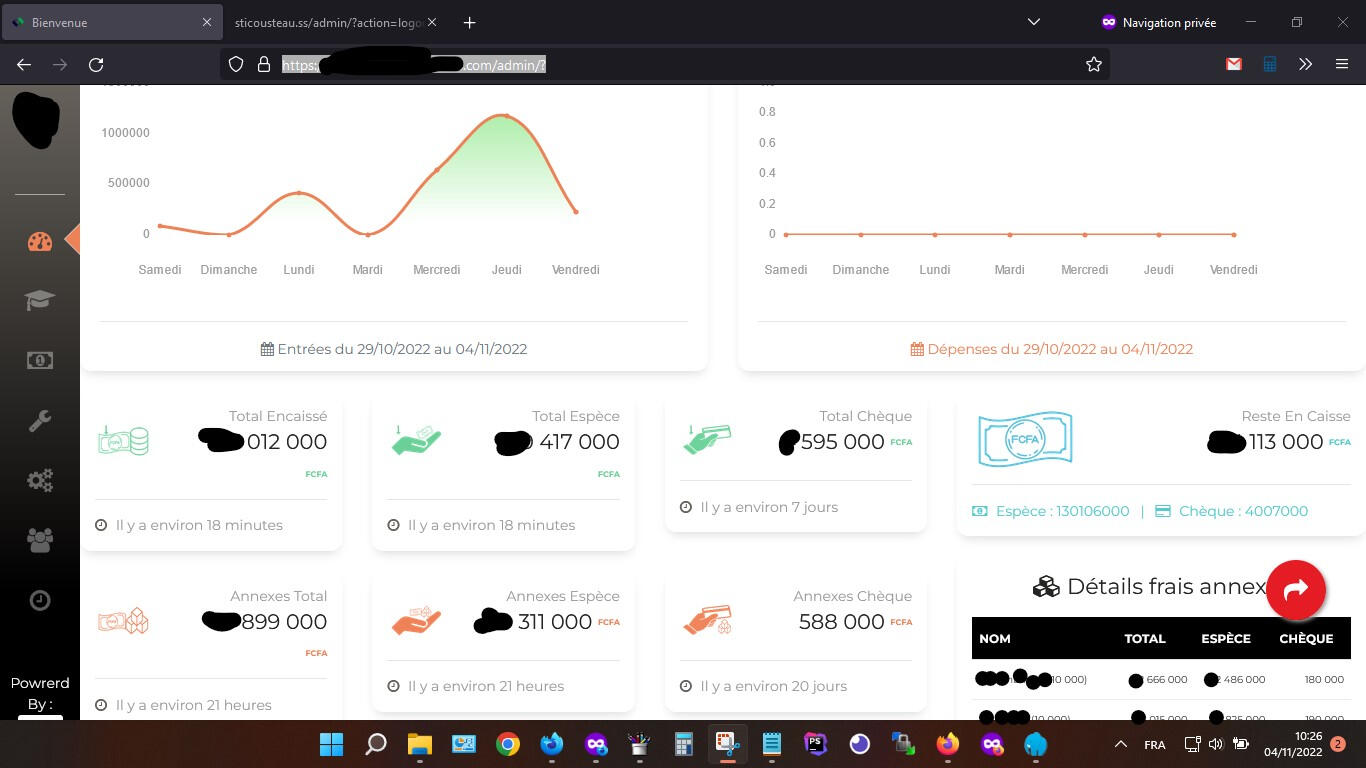Open the Firefox hamburger application menu
Viewport: 1366px width, 768px height.
[x=1341, y=64]
